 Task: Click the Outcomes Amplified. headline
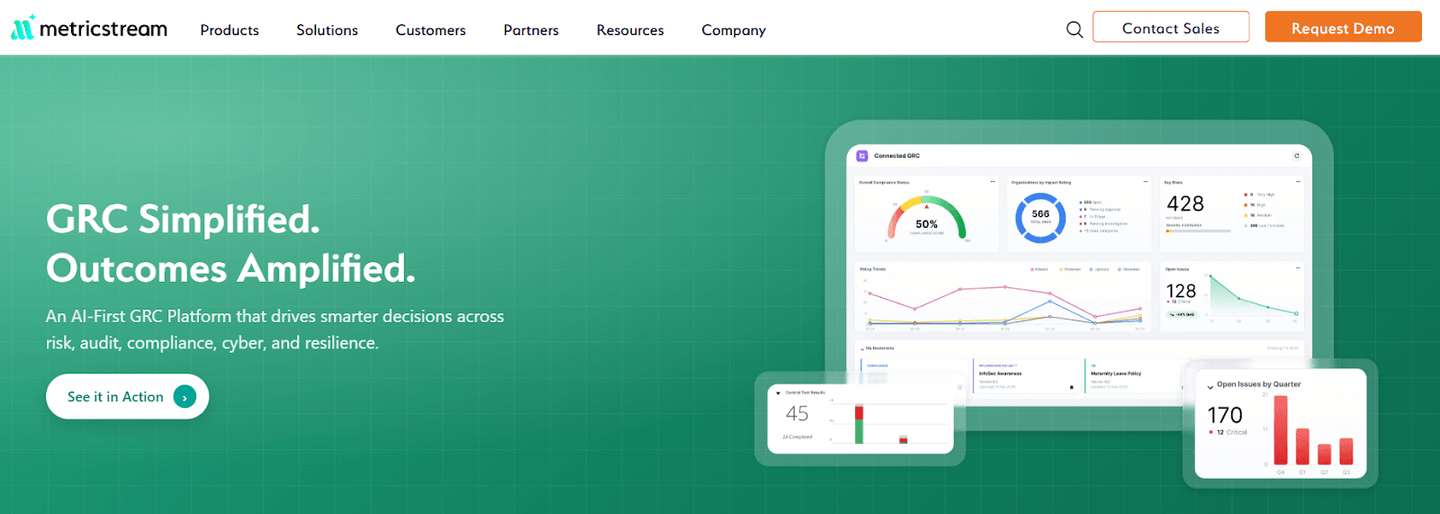[x=231, y=268]
